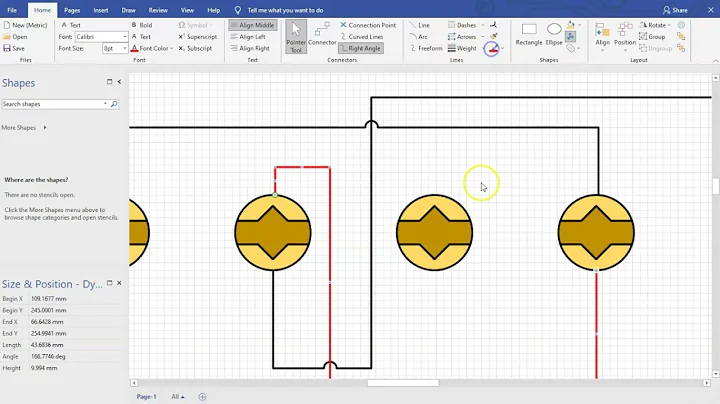Draw an Ellipse shape
Viewport: 720px width, 404px height.
pos(554,34)
